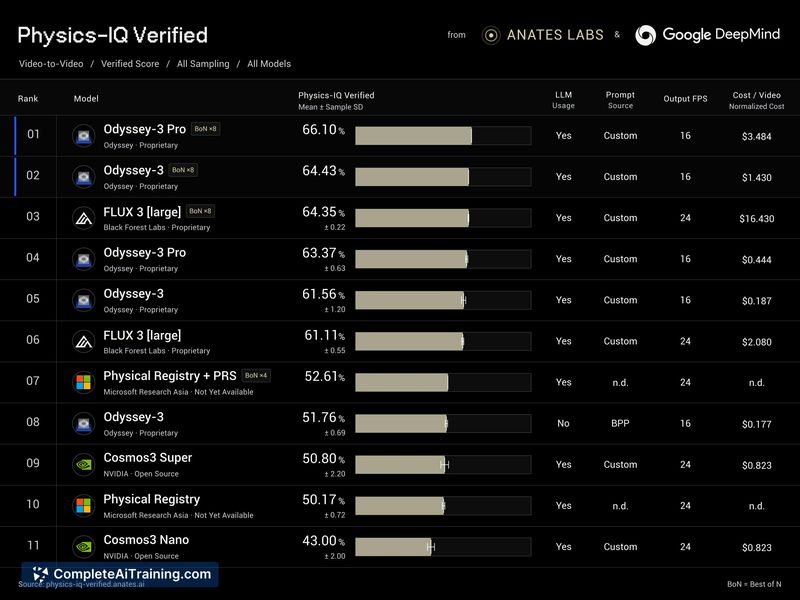Open the Cosmos3 Super model name

147,458
